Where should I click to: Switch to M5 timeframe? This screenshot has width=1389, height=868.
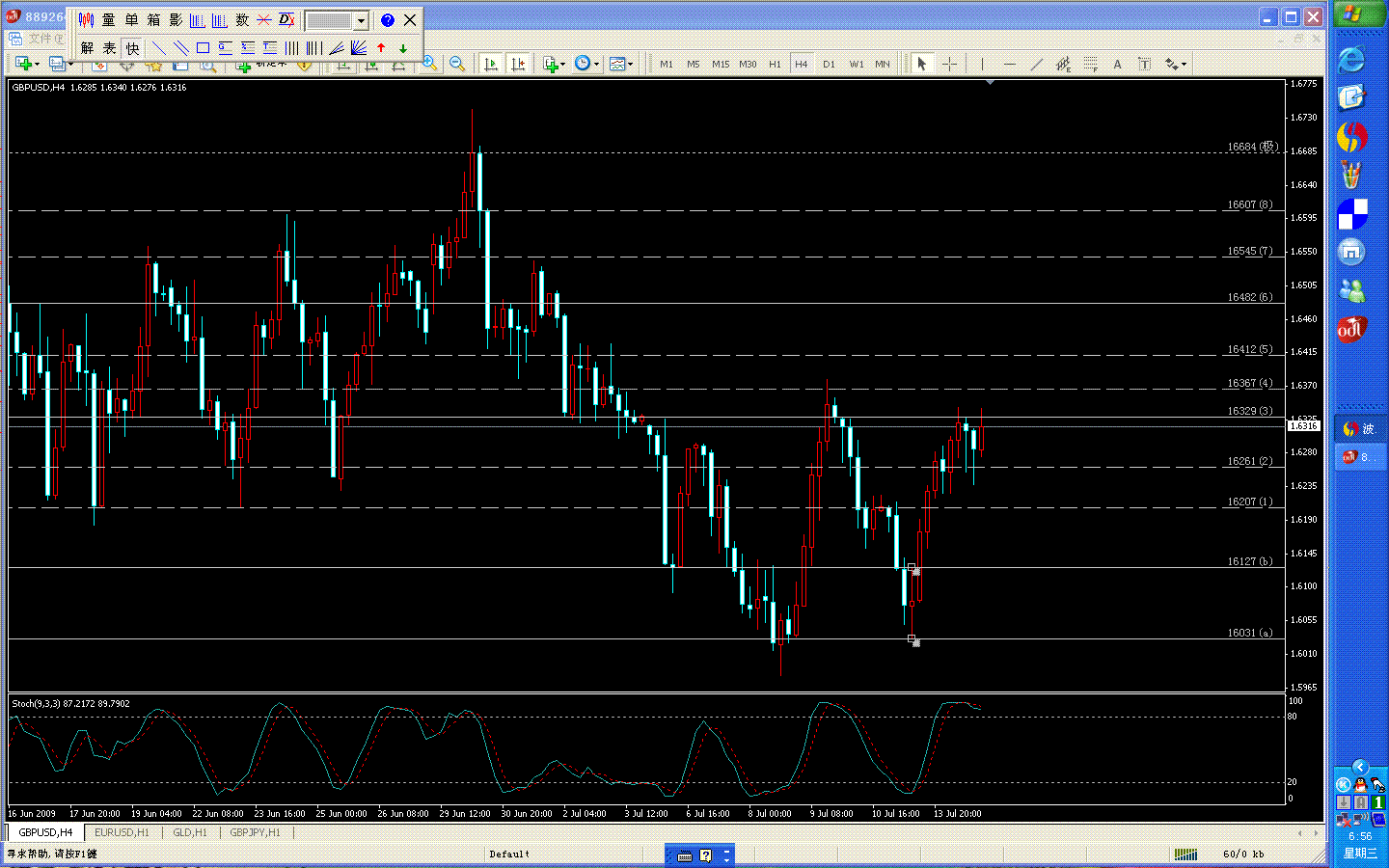coord(694,64)
